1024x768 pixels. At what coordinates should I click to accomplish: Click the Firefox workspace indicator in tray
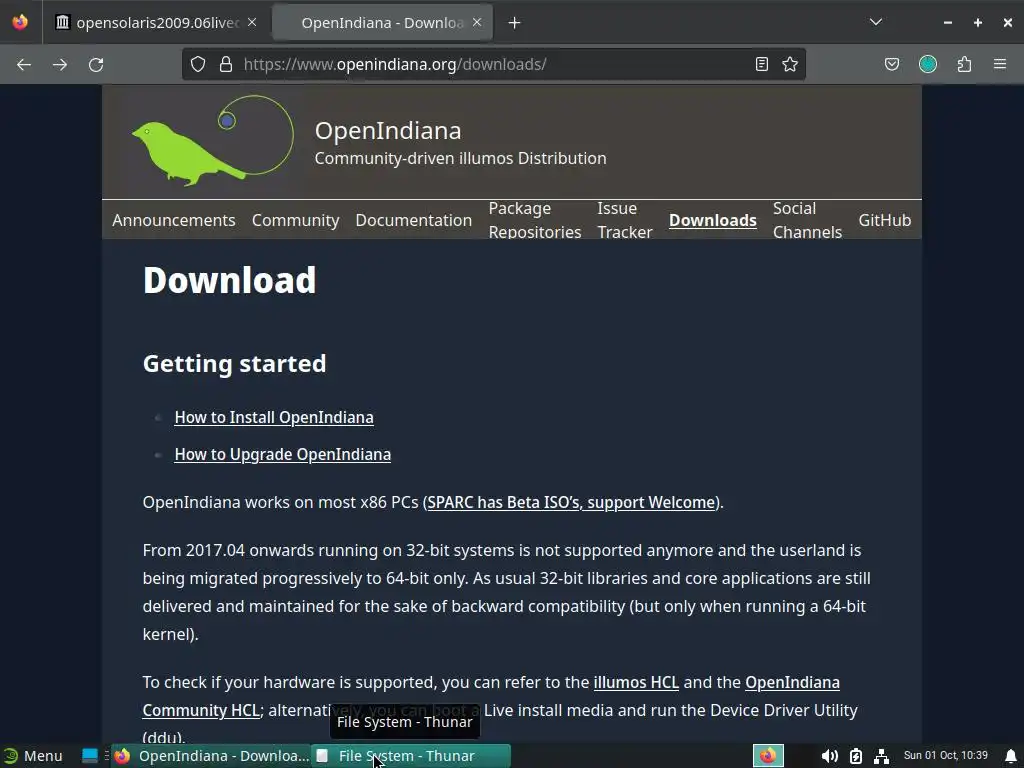click(x=768, y=756)
